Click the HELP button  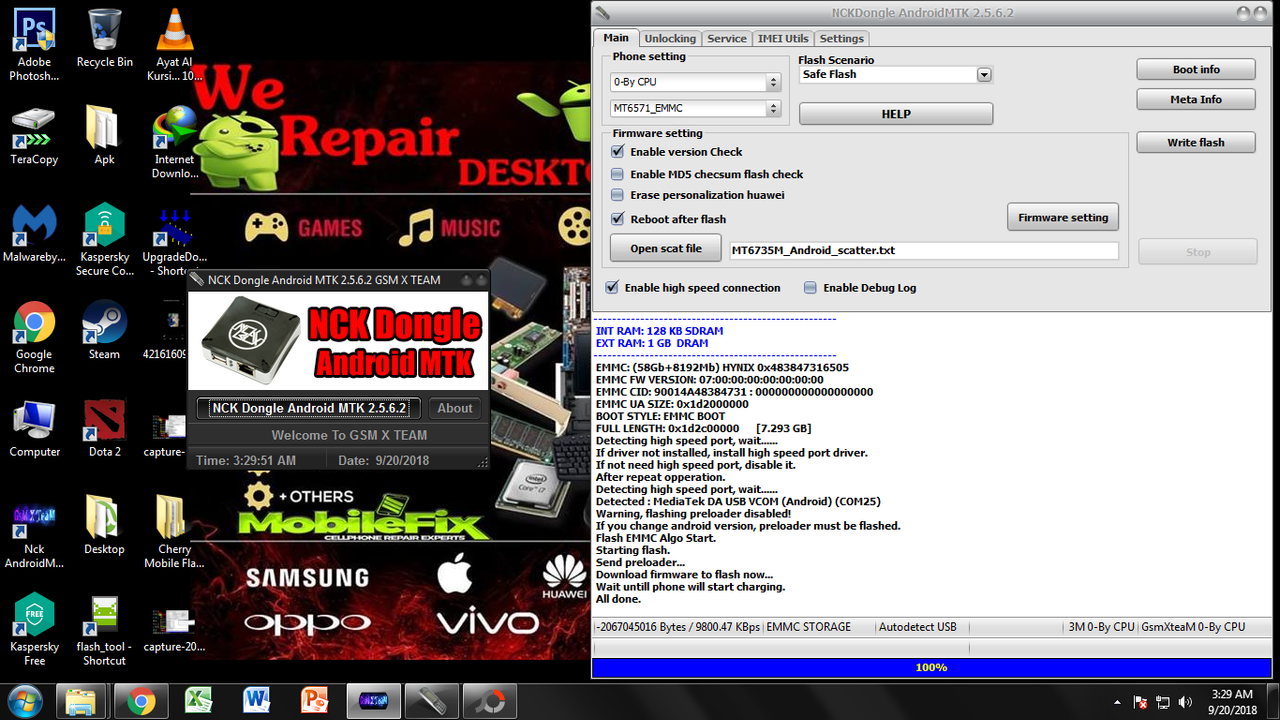896,114
